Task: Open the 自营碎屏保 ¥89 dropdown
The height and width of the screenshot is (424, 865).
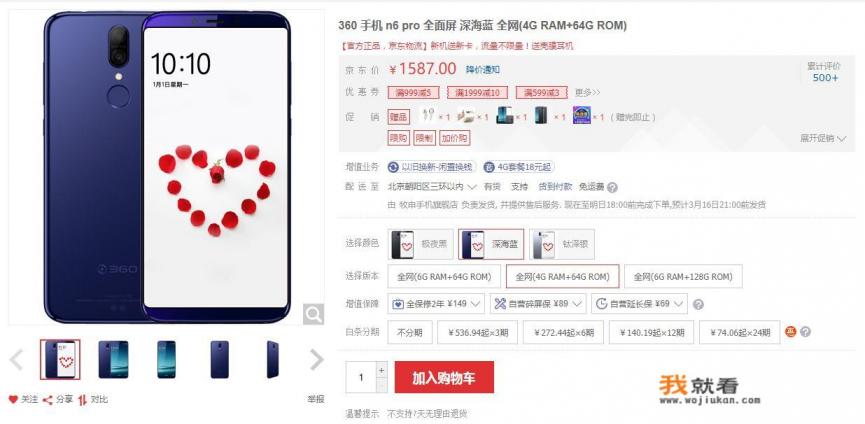Action: (538, 304)
